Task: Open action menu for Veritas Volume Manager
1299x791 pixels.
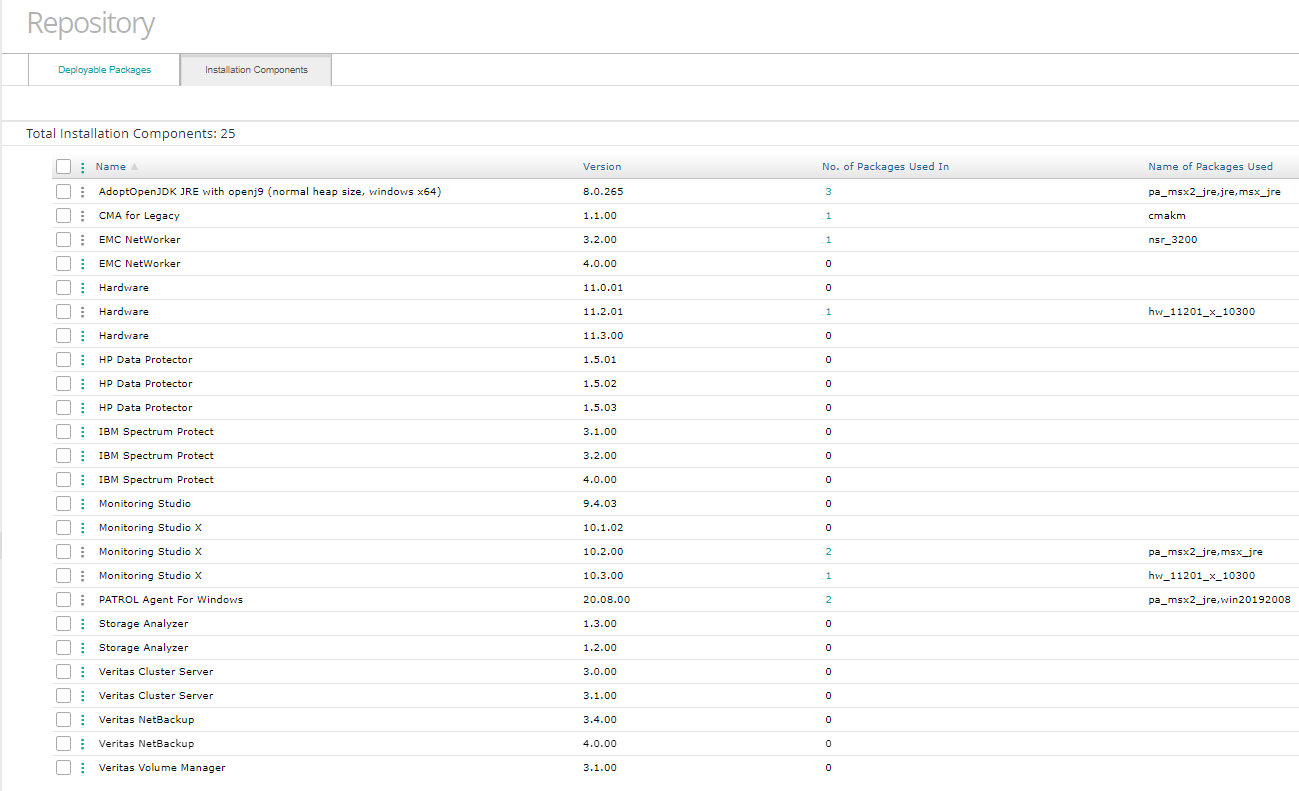Action: point(83,768)
